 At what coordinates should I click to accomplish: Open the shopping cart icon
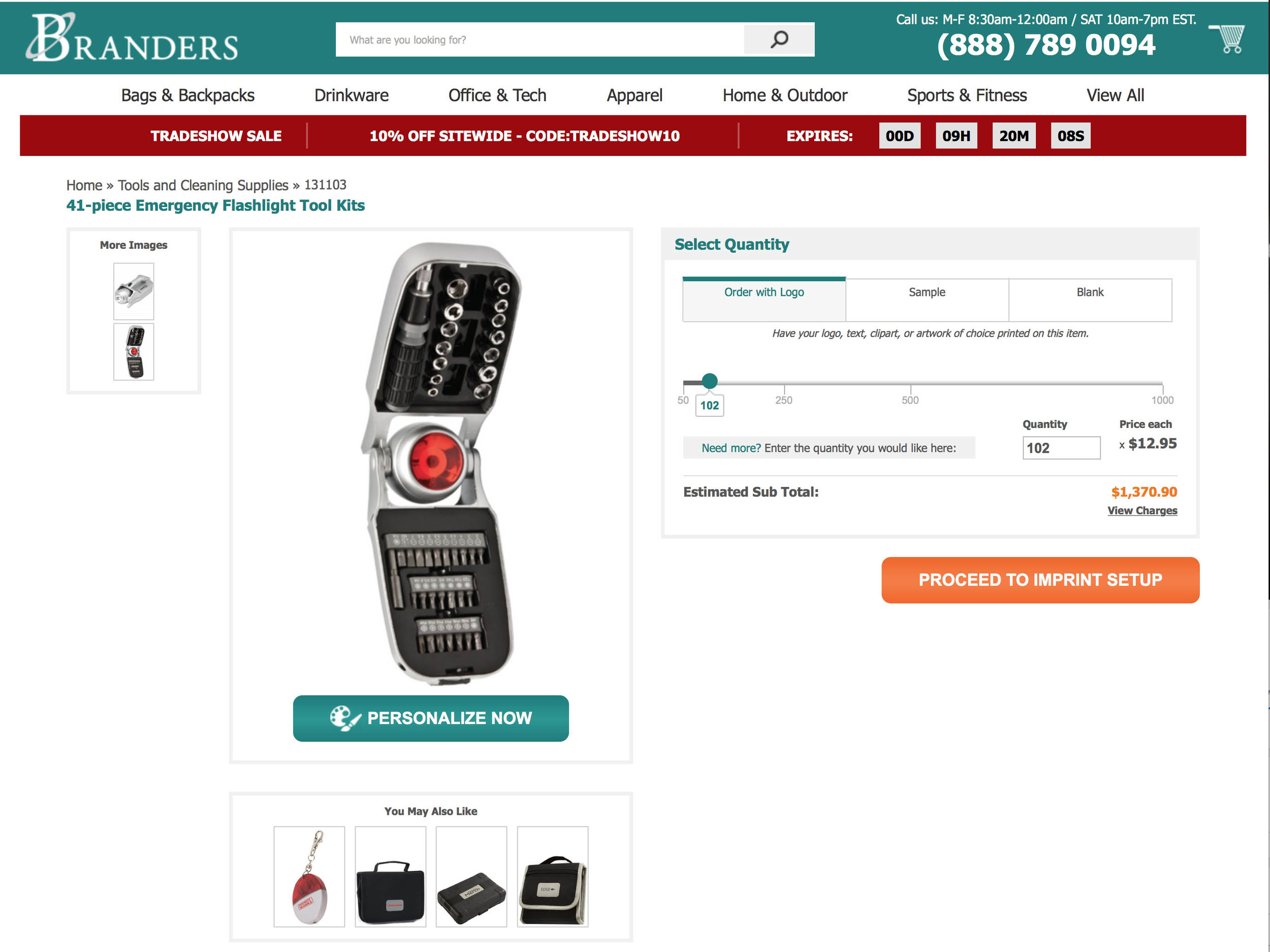click(1227, 39)
